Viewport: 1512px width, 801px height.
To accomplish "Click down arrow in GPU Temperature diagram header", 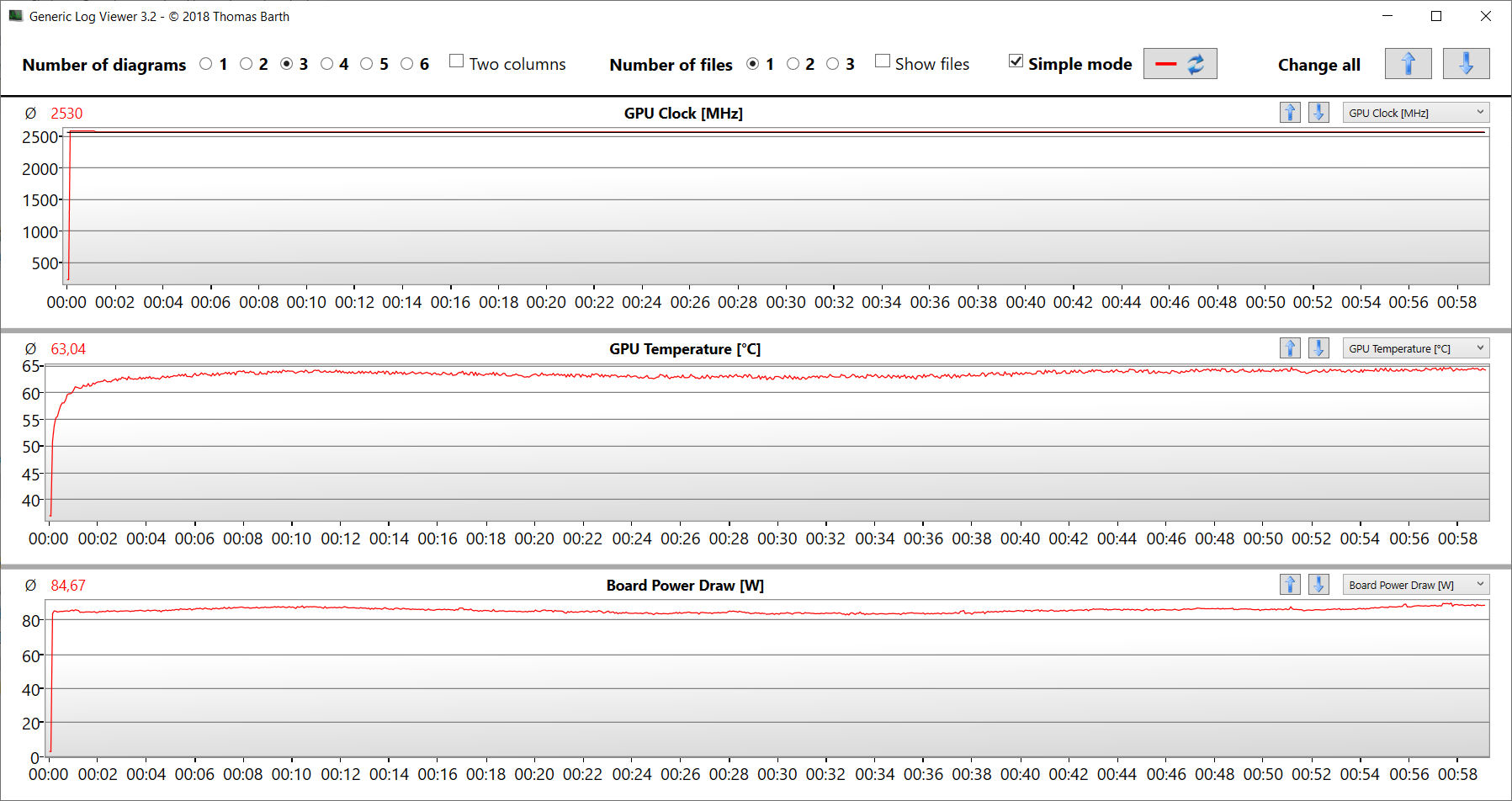I will (1318, 348).
